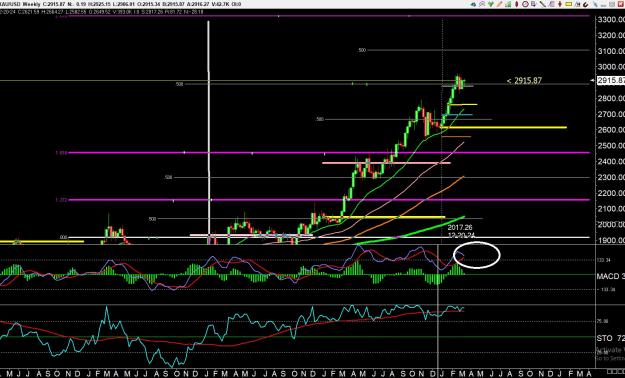Click the 2100.00 price axis label
The image size is (625, 378).
(x=611, y=209)
